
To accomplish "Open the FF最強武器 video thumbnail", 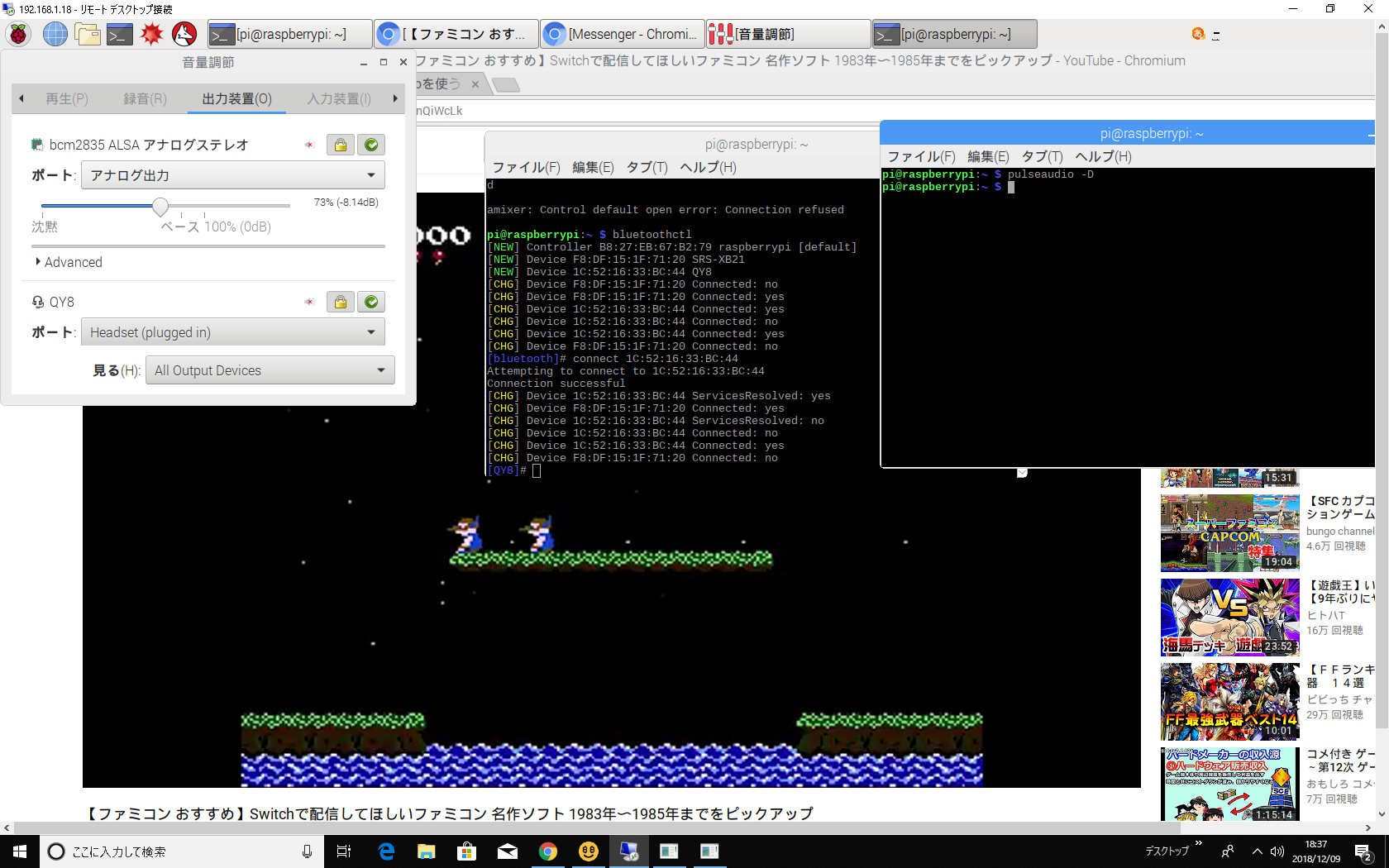I will pyautogui.click(x=1230, y=702).
